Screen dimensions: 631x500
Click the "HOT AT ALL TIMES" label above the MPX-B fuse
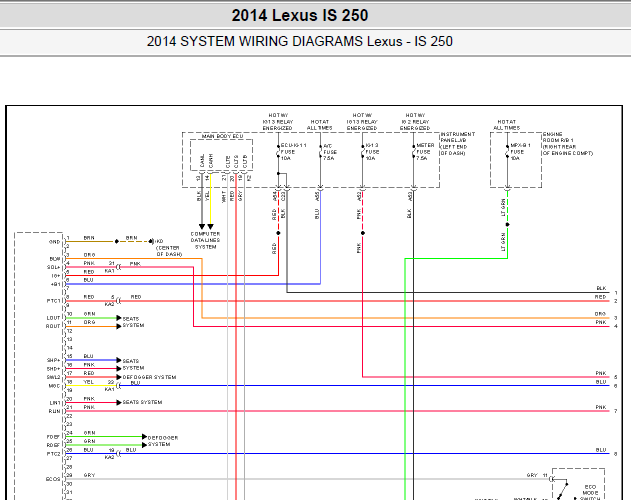(507, 125)
